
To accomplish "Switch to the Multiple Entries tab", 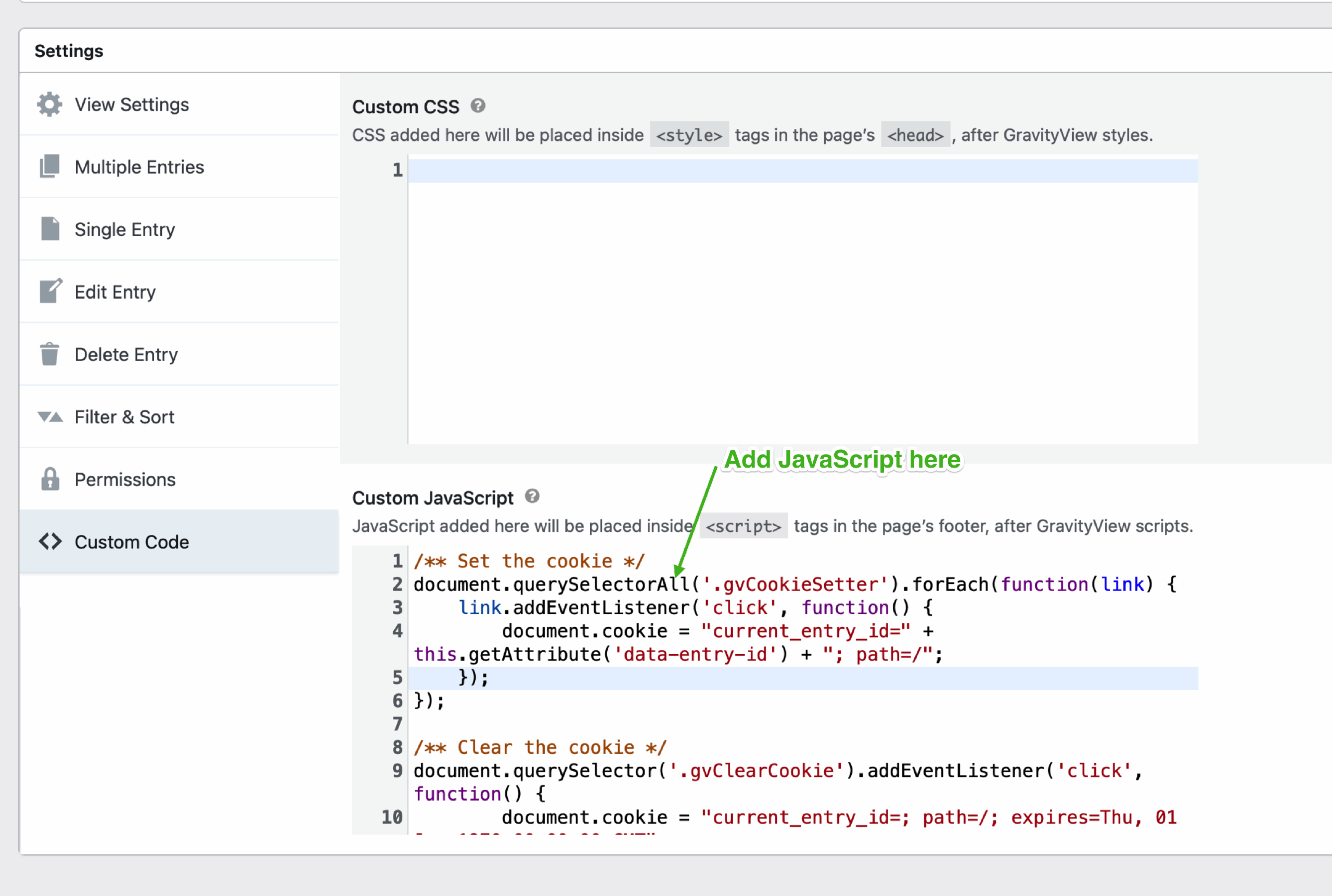I will coord(139,167).
